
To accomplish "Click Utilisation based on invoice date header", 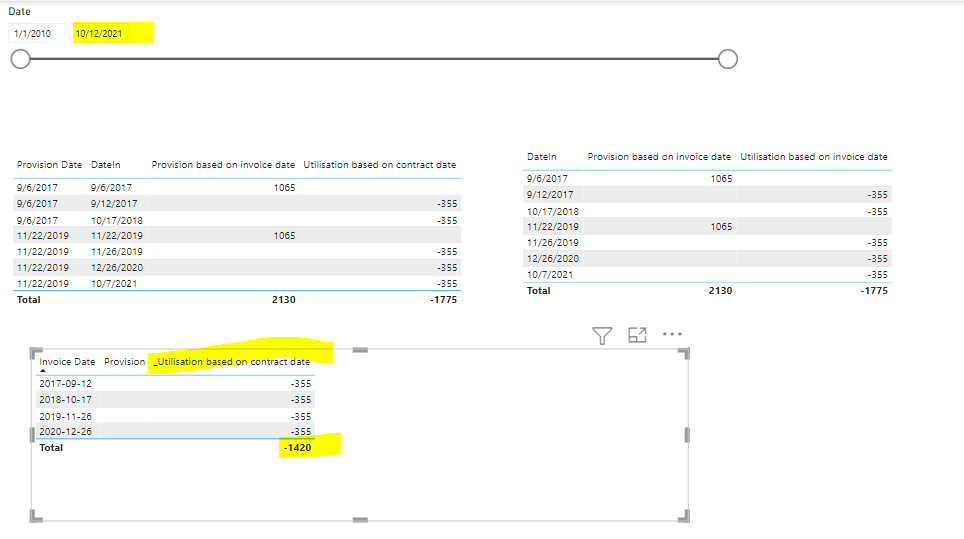I will [813, 157].
